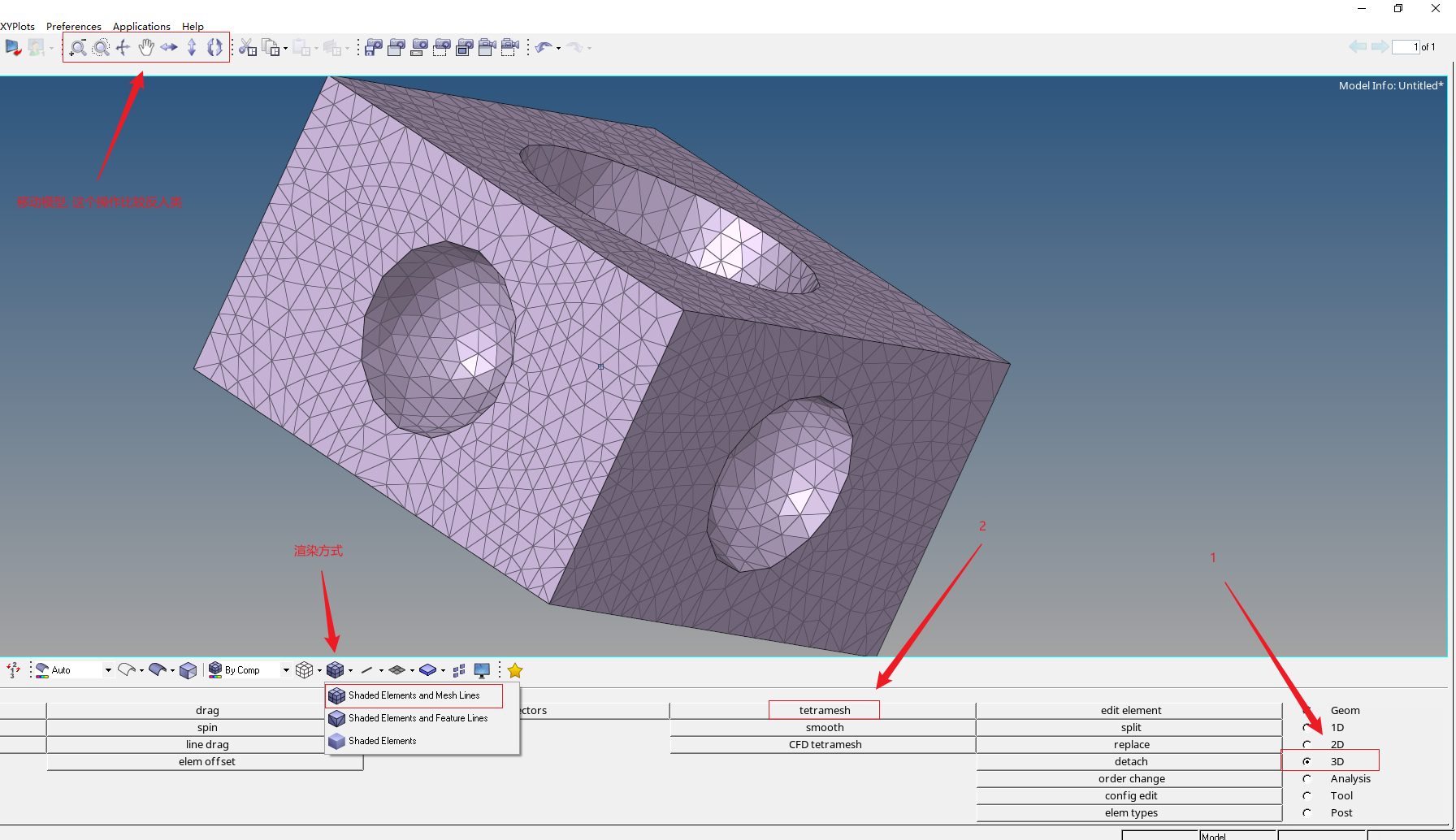Click the yellow star favorites icon
Viewport: 1456px width, 840px height.
pos(515,670)
